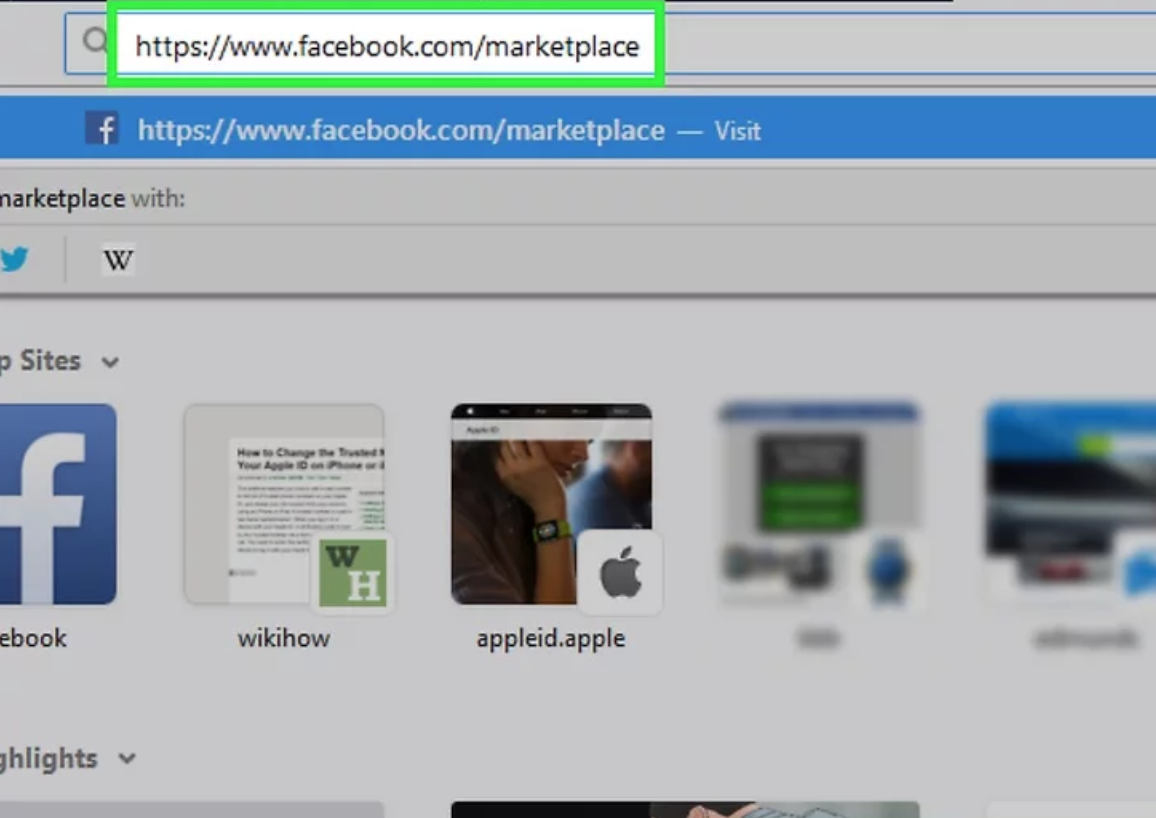Screen dimensions: 1156x818
Task: Search with the Wikipedia search engine icon
Action: click(x=118, y=259)
